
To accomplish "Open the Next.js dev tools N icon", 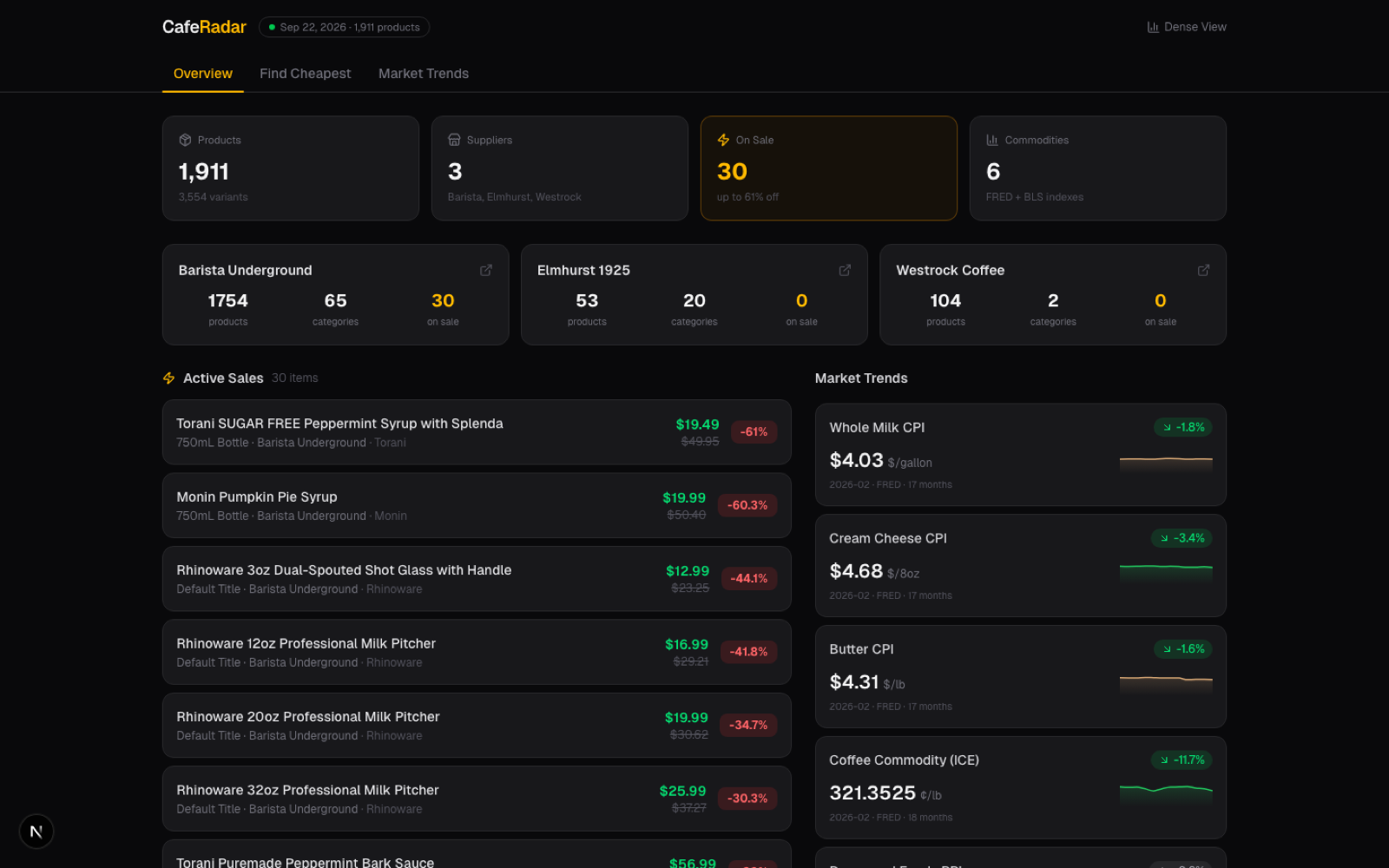I will point(36,832).
